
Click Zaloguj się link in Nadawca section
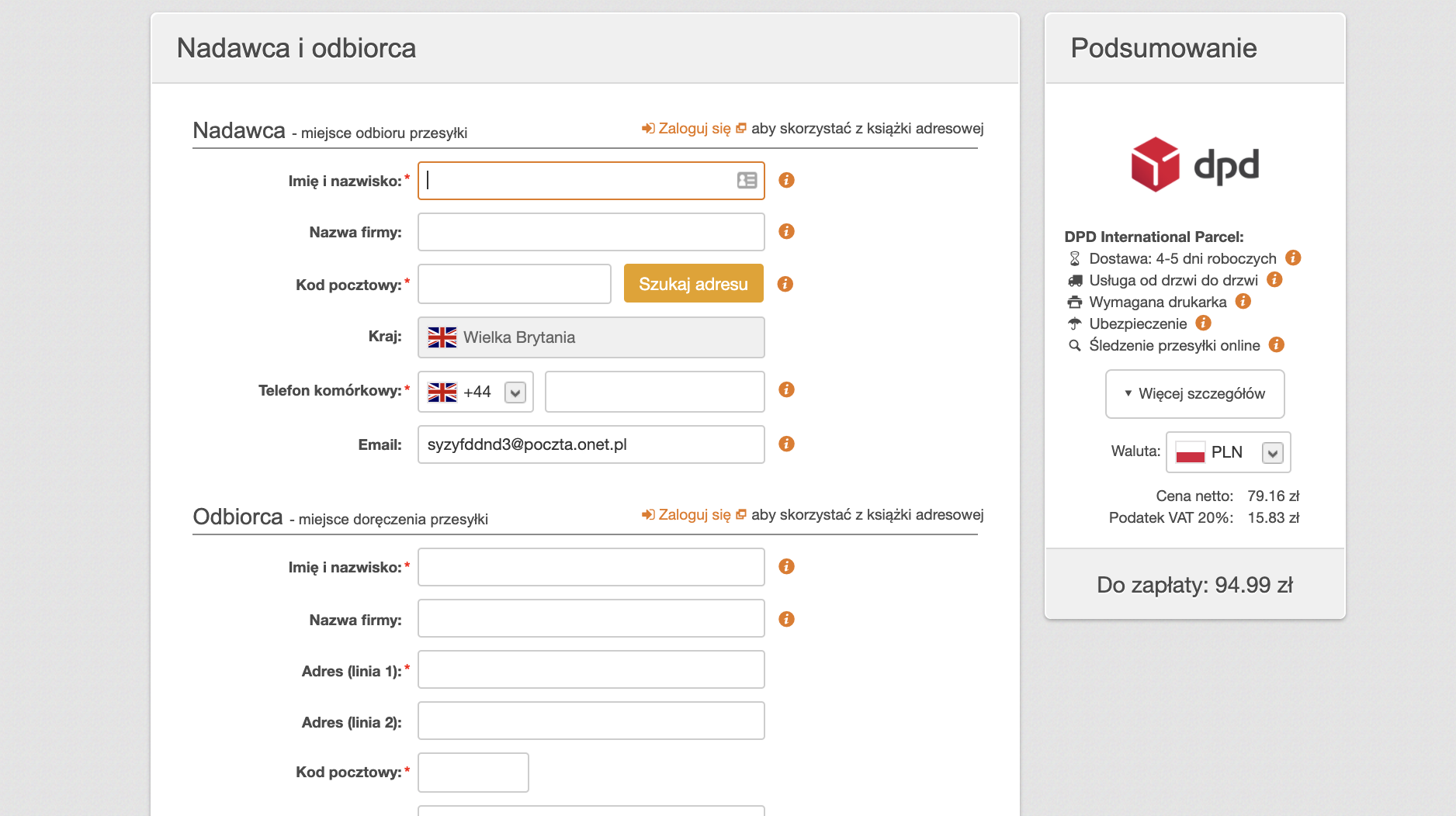[x=694, y=128]
